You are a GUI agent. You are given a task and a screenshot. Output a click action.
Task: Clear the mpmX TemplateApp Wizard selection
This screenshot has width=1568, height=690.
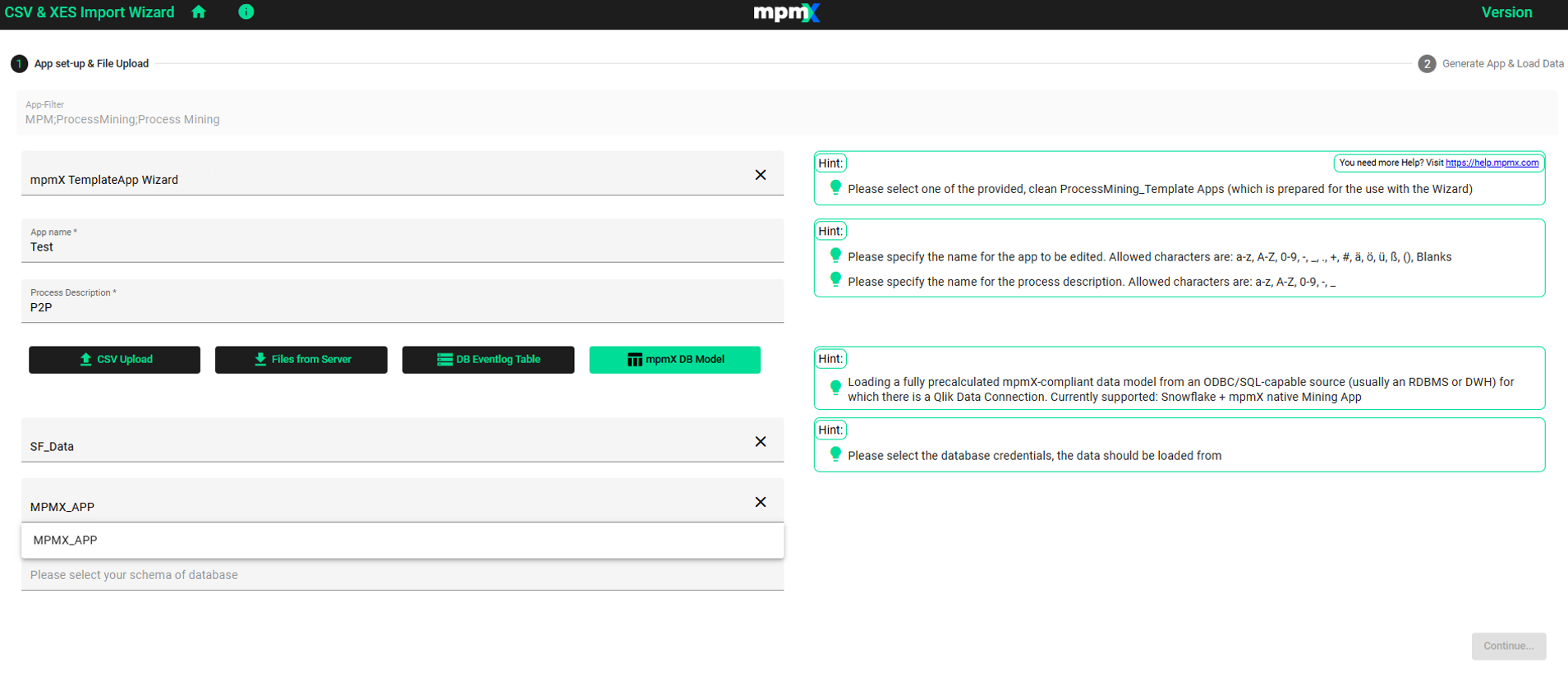coord(761,175)
